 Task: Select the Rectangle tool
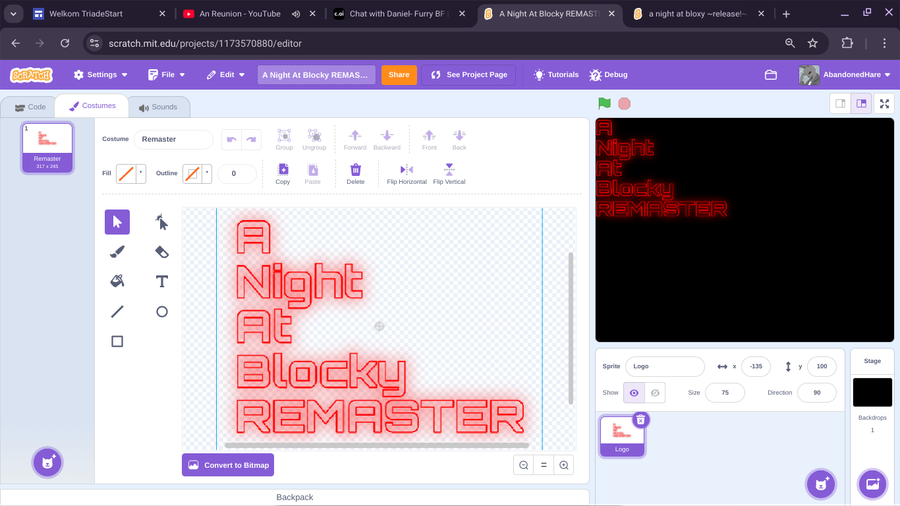(x=117, y=341)
